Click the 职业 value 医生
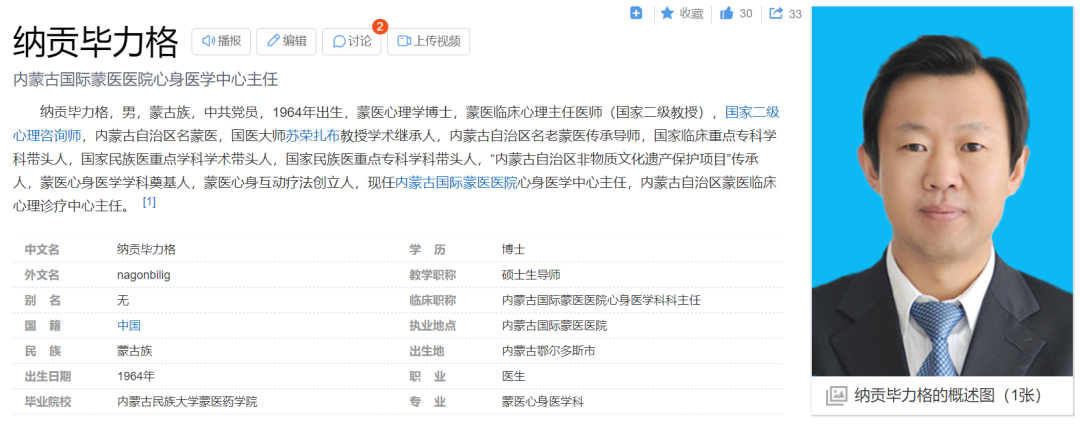Screen dimensions: 1080x429 coord(513,376)
